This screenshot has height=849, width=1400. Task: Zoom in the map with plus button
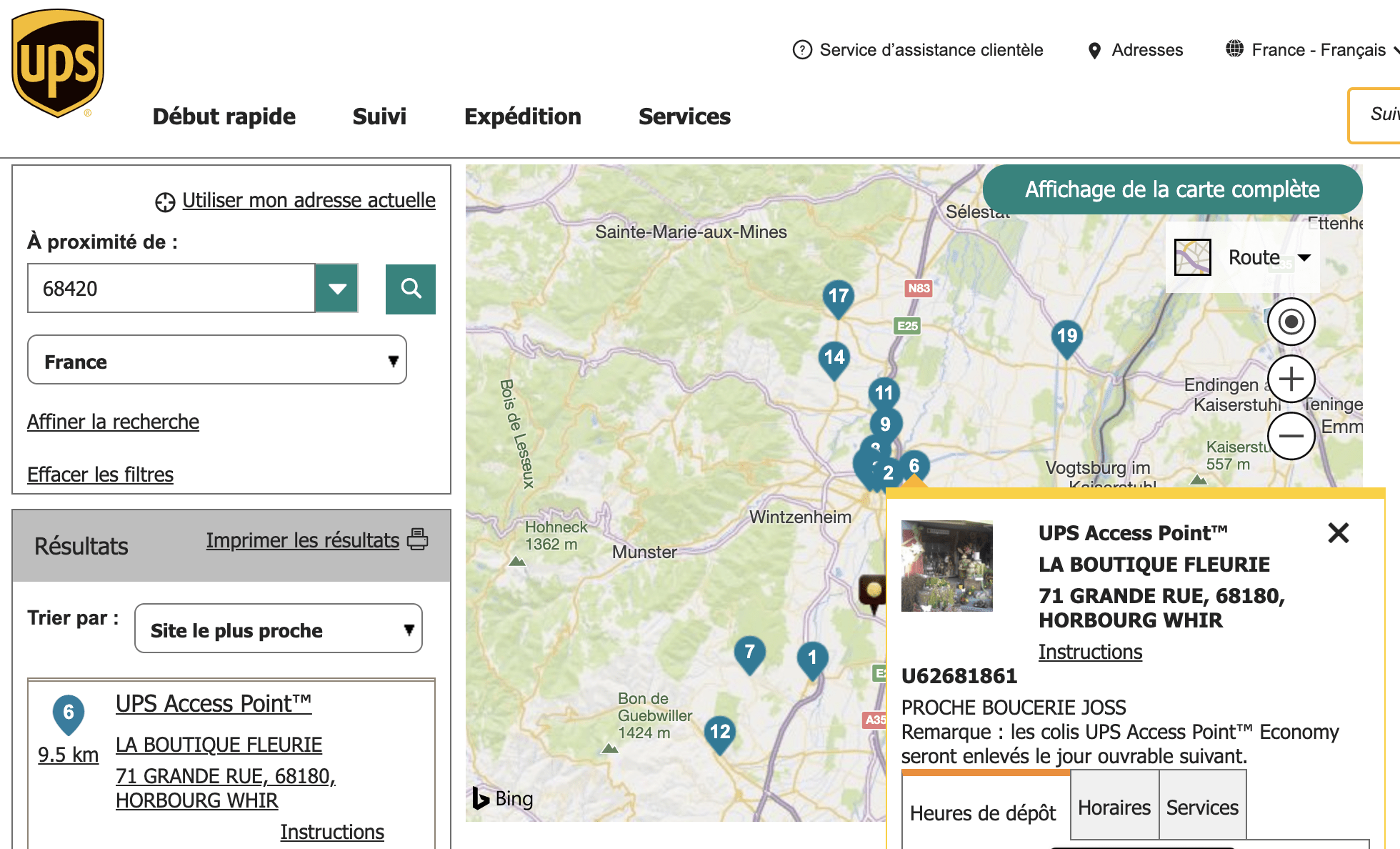click(x=1291, y=379)
